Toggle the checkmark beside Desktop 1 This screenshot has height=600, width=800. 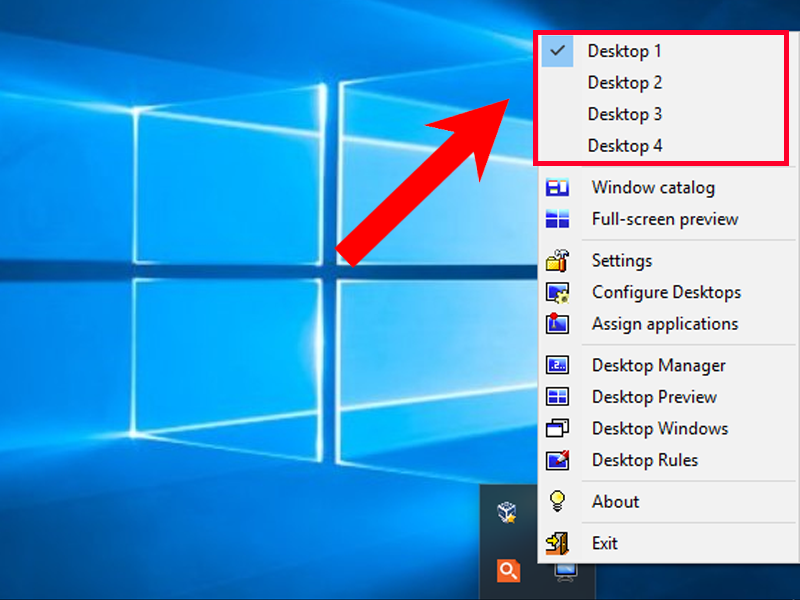[557, 51]
